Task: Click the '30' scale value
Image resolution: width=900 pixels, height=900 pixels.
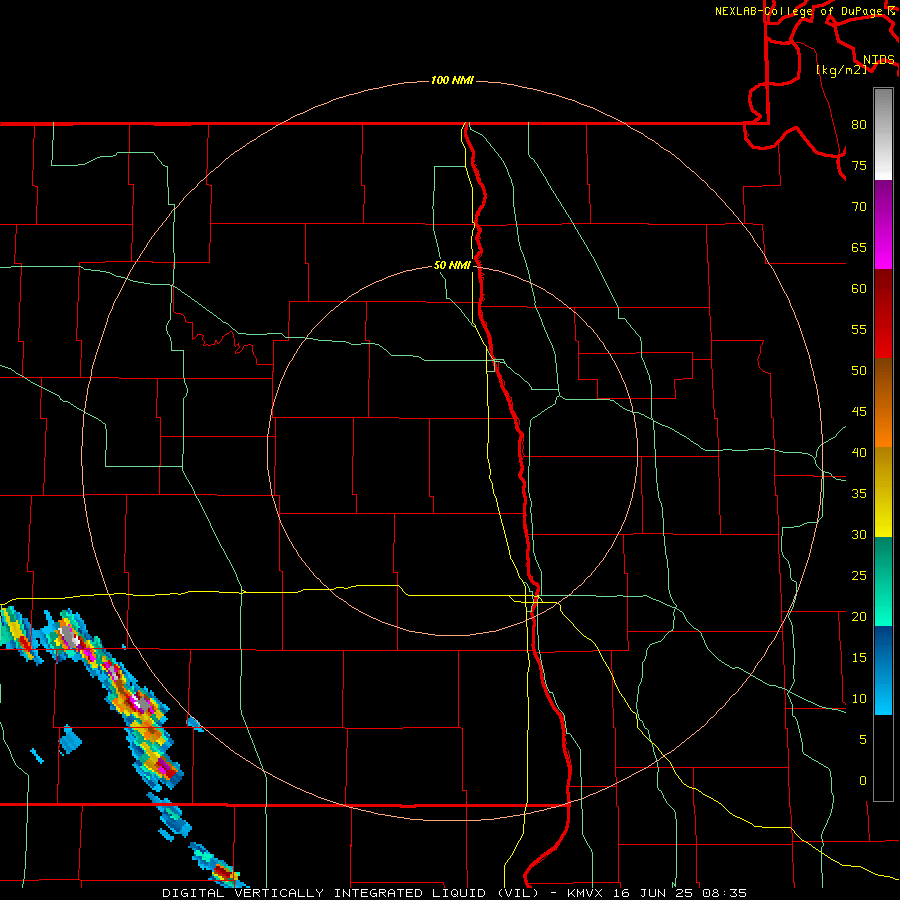Action: (859, 534)
